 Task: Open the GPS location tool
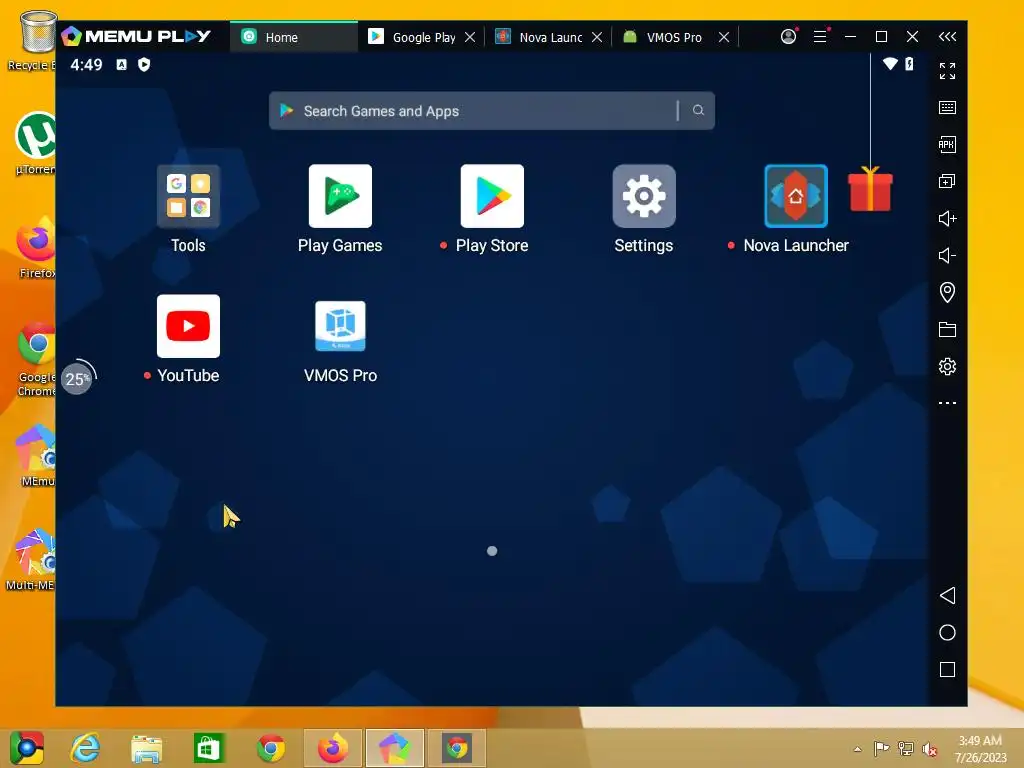tap(947, 292)
